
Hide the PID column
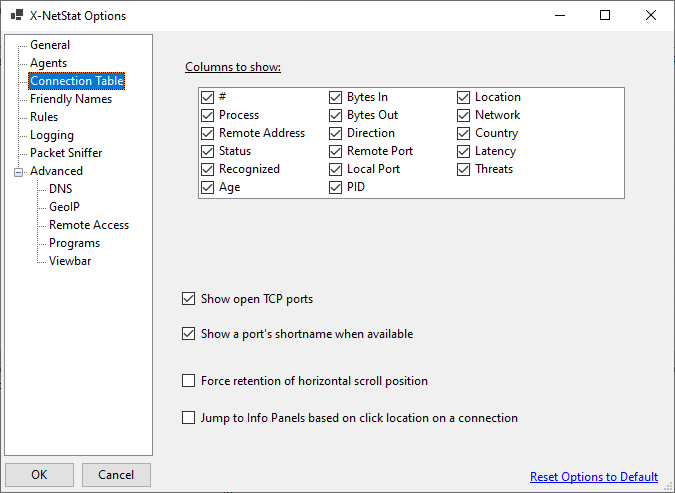(335, 188)
